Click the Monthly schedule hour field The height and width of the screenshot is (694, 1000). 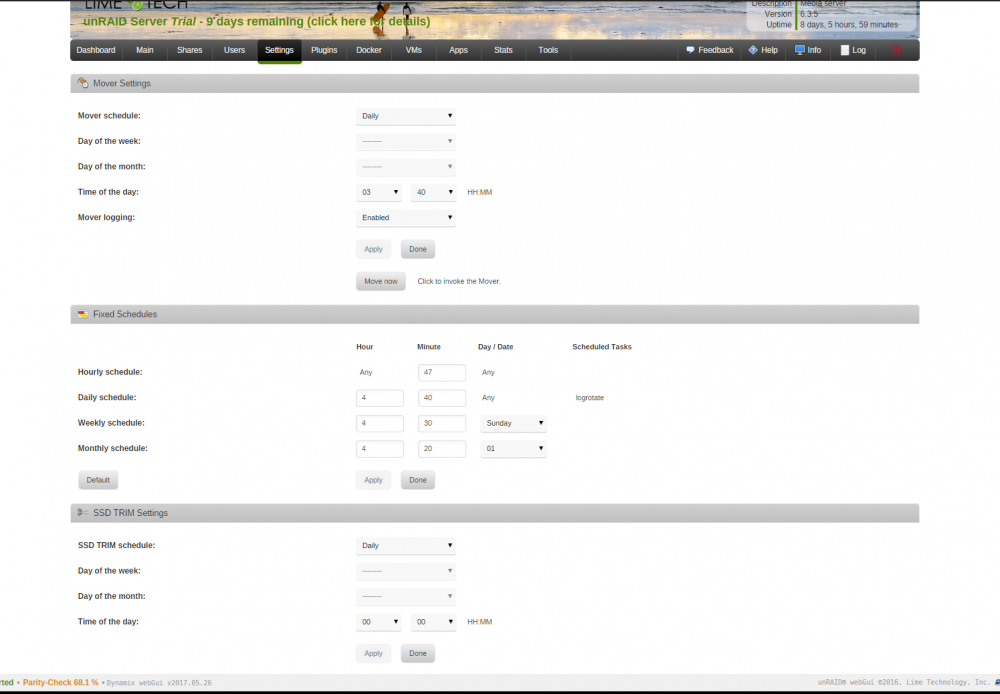click(380, 449)
